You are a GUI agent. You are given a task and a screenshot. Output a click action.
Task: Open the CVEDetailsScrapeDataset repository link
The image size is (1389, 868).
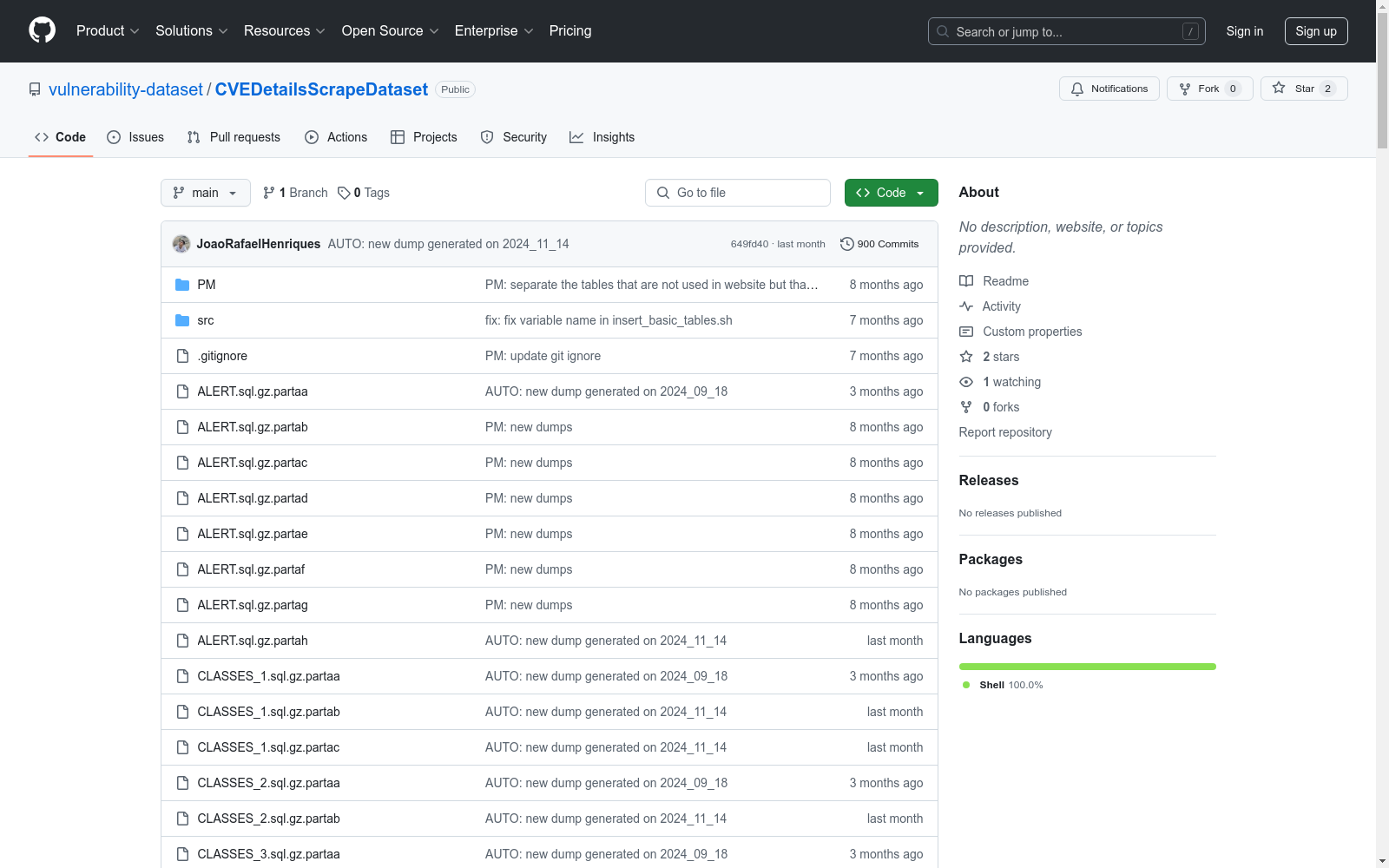pyautogui.click(x=321, y=89)
